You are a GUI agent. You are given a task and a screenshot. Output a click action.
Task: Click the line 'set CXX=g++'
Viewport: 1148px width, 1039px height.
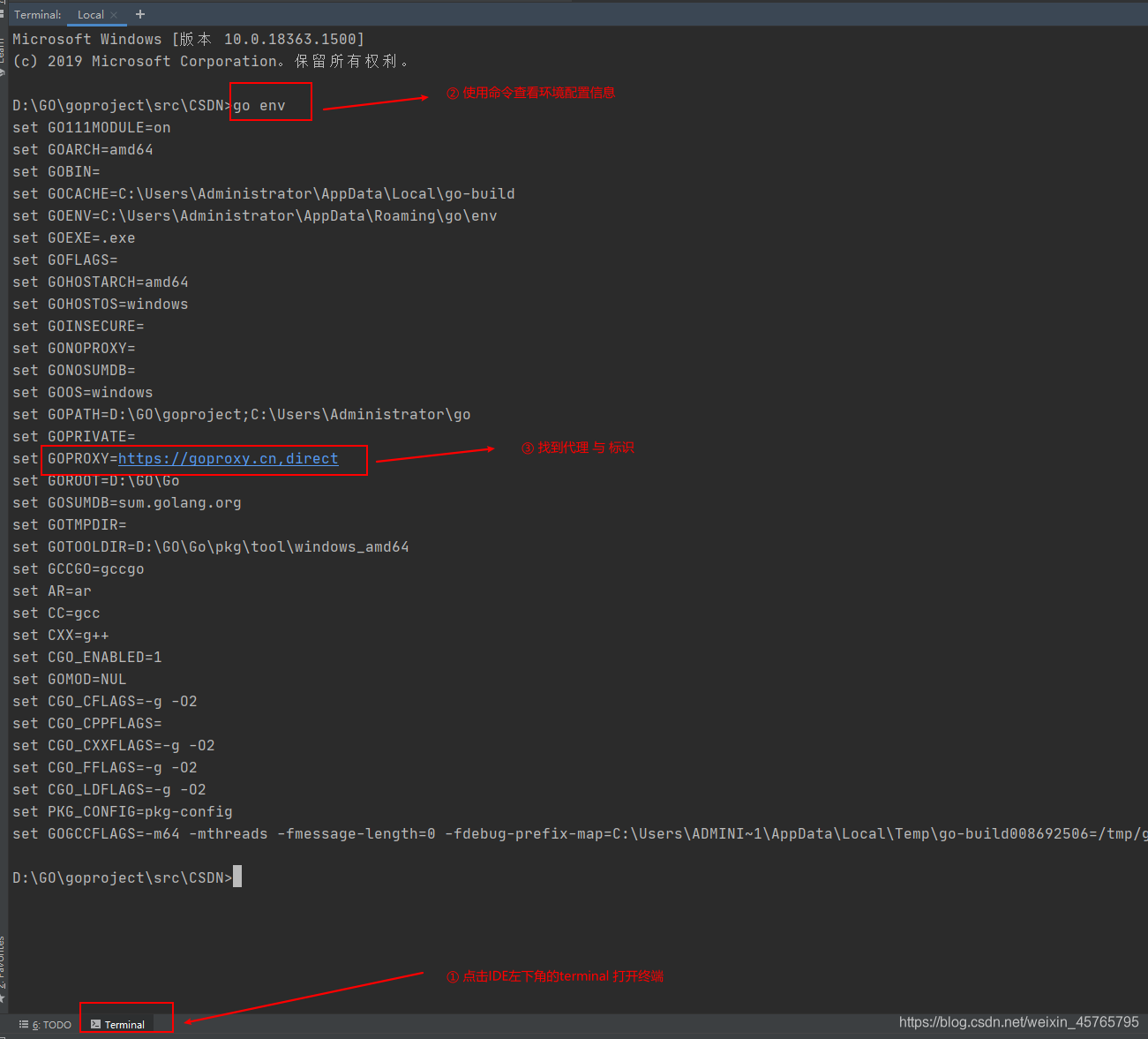tap(61, 635)
